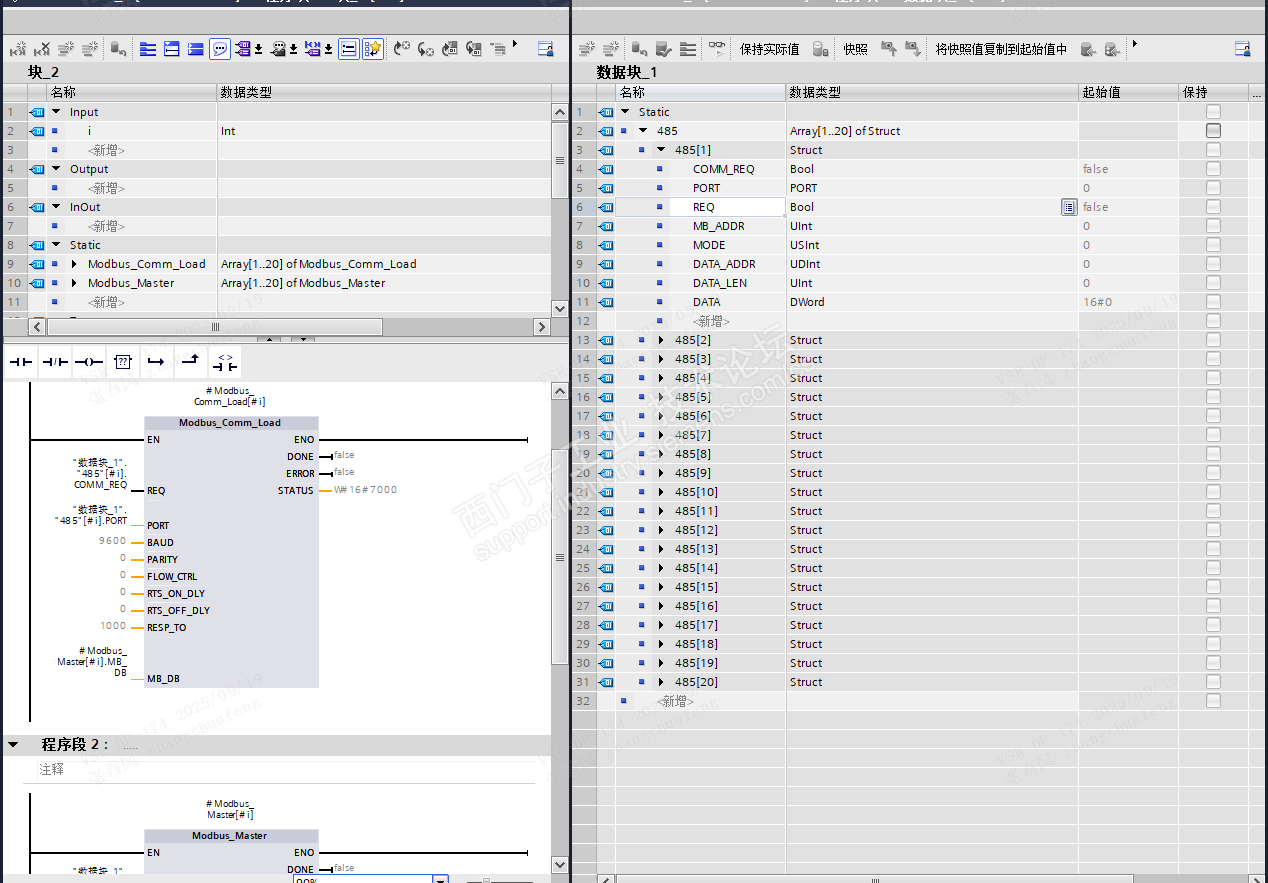Expand the Modbus_Comm_Load array in Static

click(74, 264)
